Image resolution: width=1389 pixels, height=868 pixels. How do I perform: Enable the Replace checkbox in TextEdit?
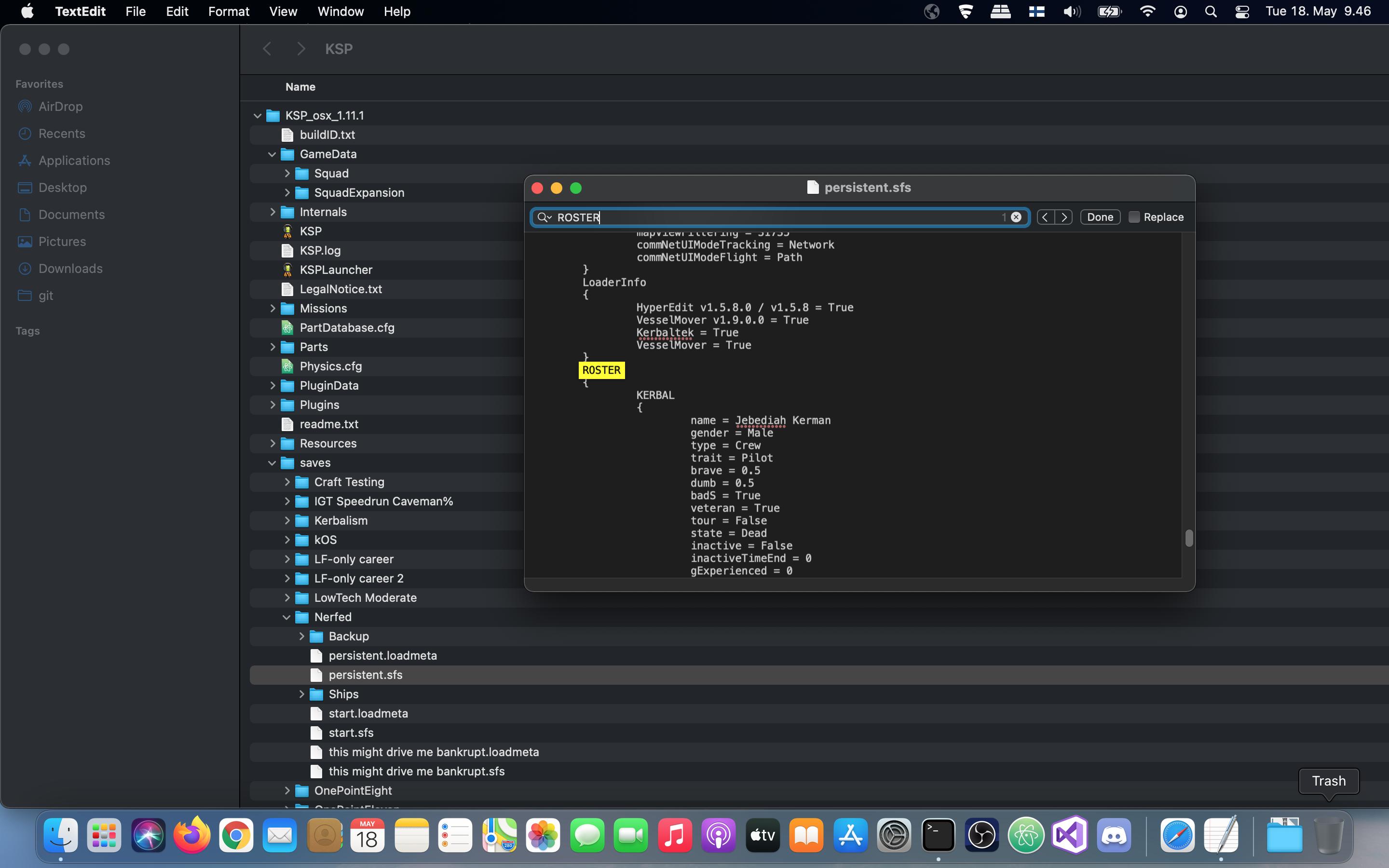pos(1133,217)
